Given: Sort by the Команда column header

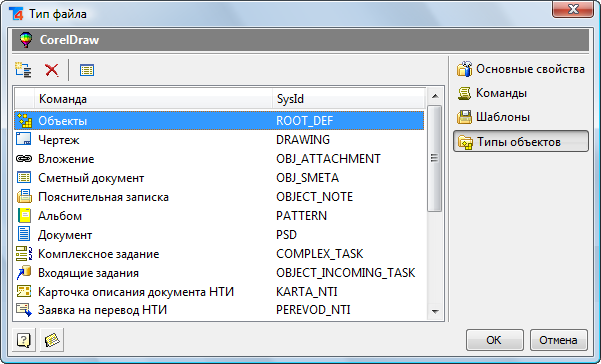Looking at the screenshot, I should pyautogui.click(x=153, y=99).
